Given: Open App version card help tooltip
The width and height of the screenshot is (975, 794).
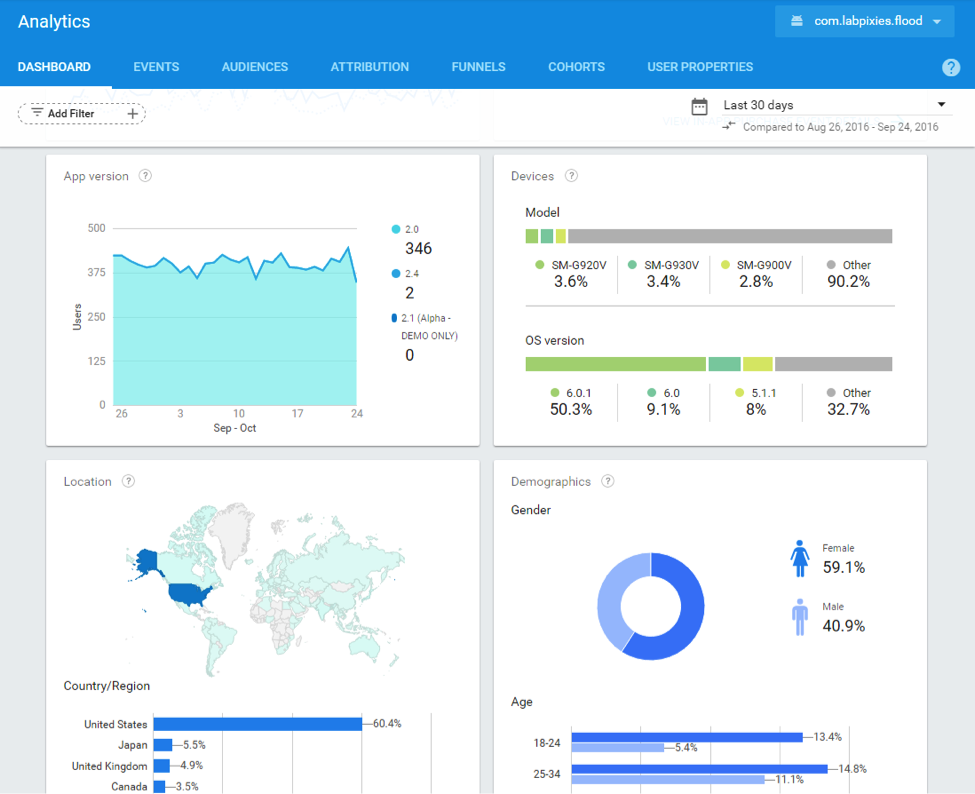Looking at the screenshot, I should 145,175.
